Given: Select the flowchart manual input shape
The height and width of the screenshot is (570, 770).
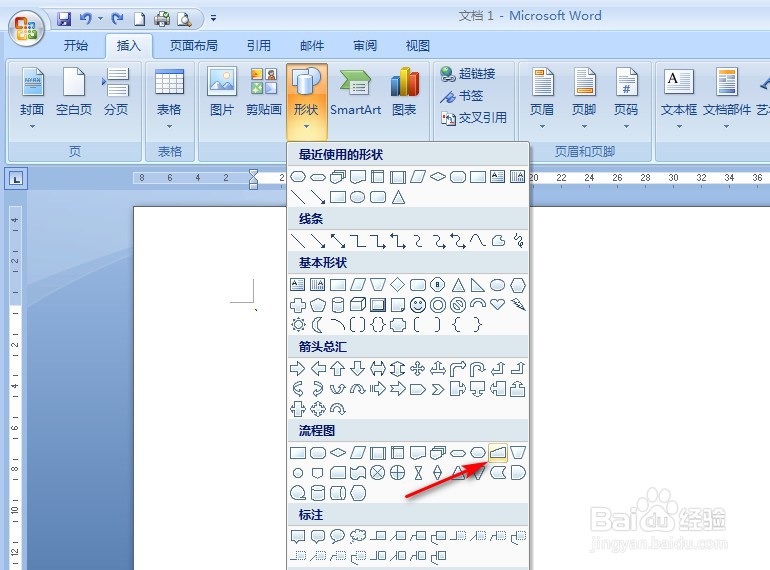Looking at the screenshot, I should pyautogui.click(x=497, y=452).
